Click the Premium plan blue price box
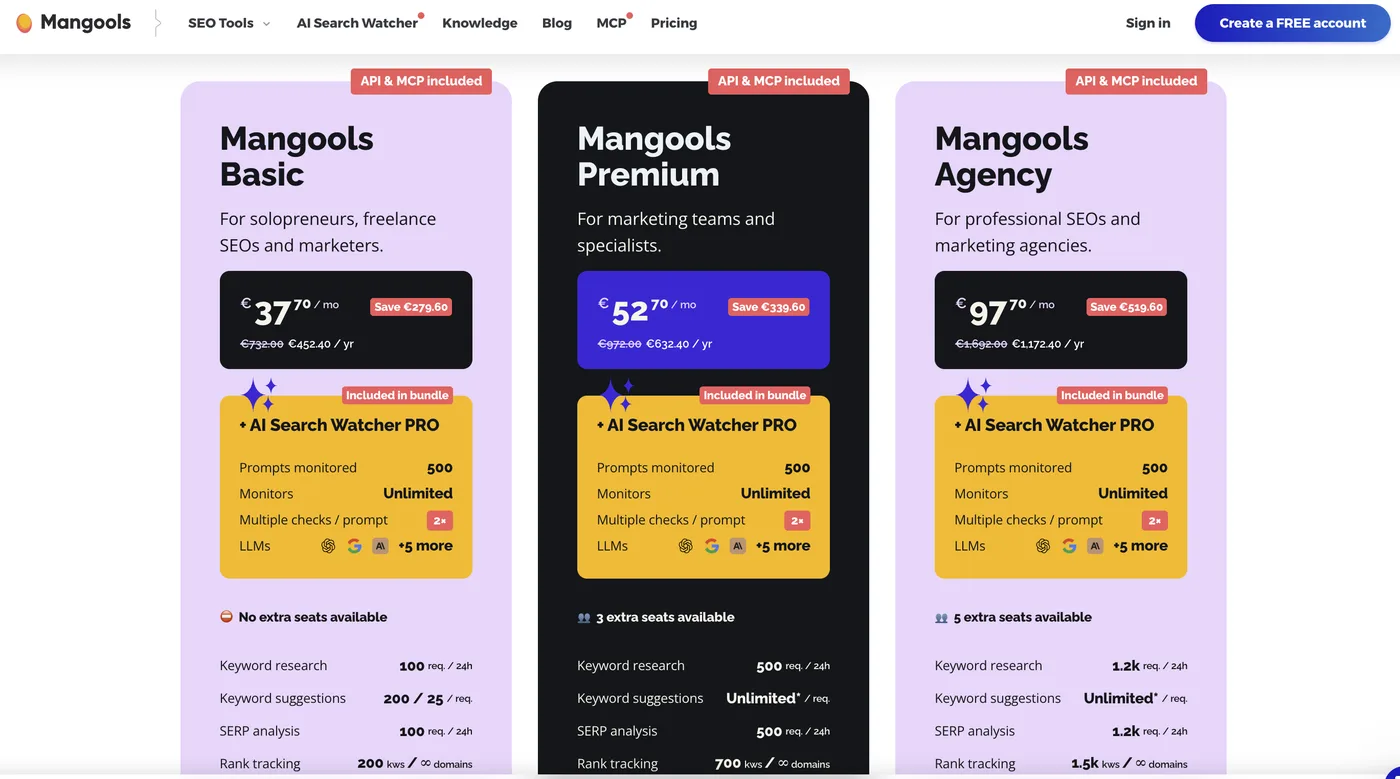The image size is (1400, 779). (x=703, y=320)
